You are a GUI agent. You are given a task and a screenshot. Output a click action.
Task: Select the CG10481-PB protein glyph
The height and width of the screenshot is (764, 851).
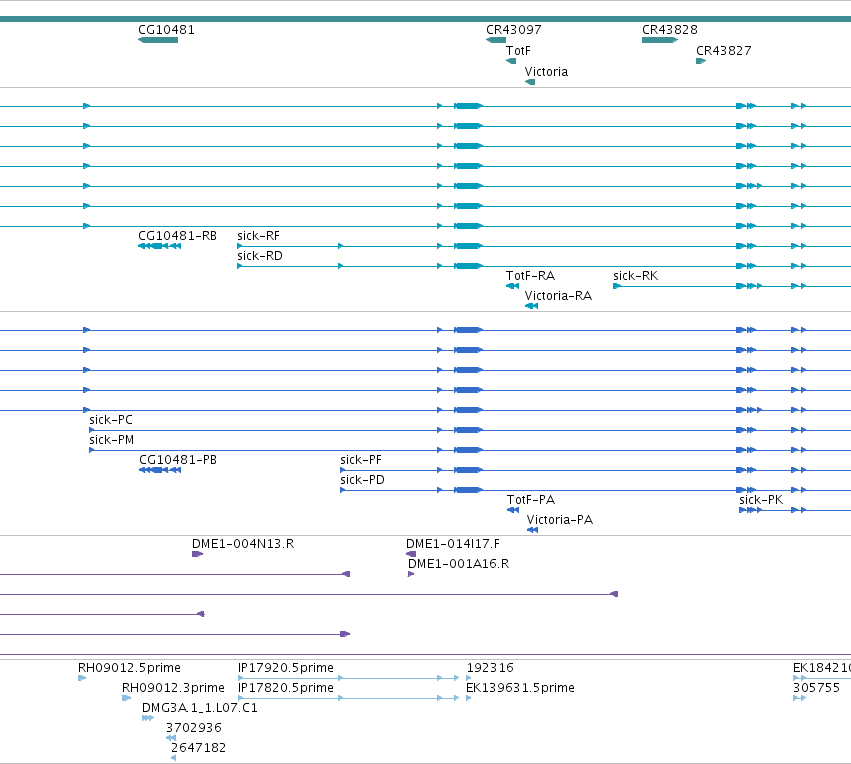[160, 470]
